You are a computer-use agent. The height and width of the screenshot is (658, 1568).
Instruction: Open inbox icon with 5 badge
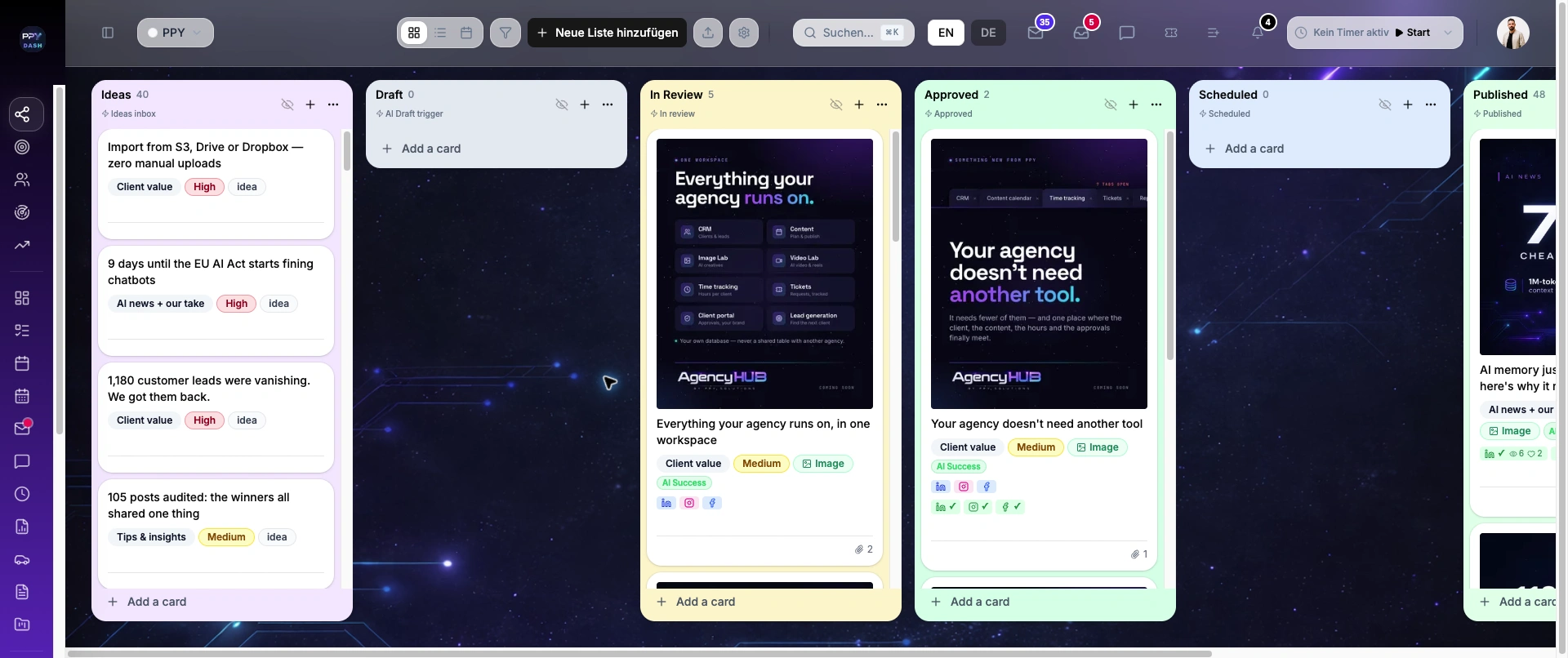[x=1081, y=33]
